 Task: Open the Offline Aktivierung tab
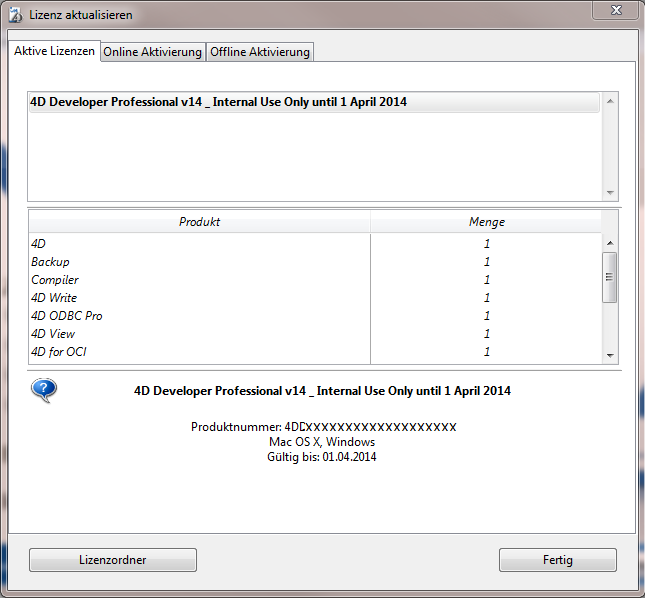click(260, 52)
